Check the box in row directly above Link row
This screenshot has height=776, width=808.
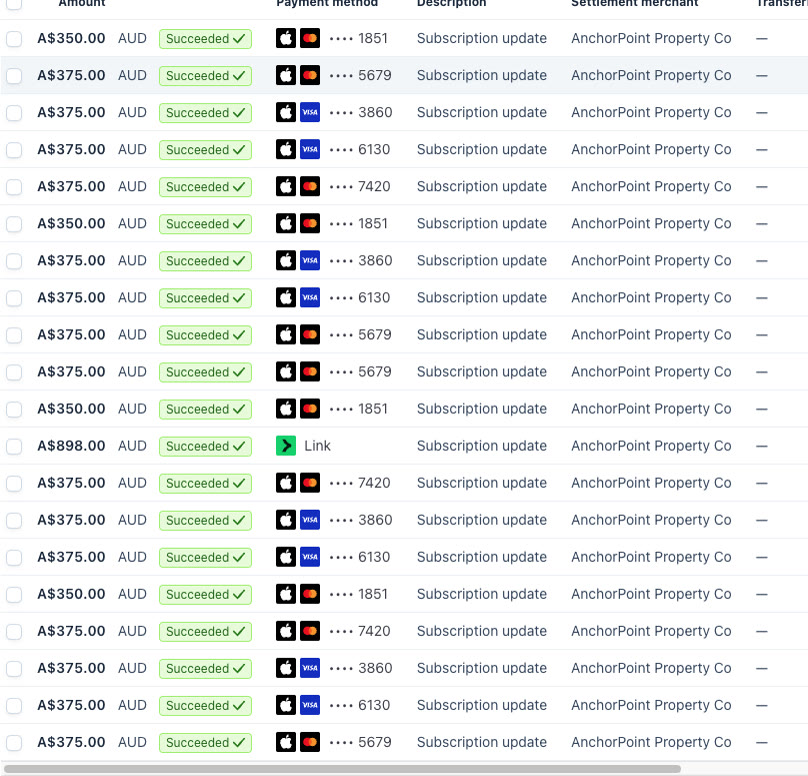pos(14,409)
